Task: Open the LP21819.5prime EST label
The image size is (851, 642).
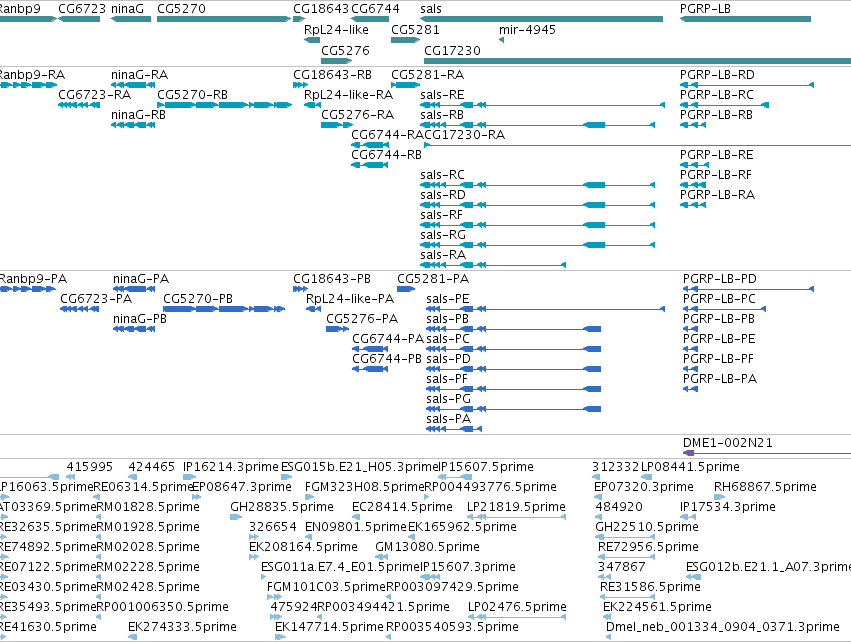Action: click(516, 507)
